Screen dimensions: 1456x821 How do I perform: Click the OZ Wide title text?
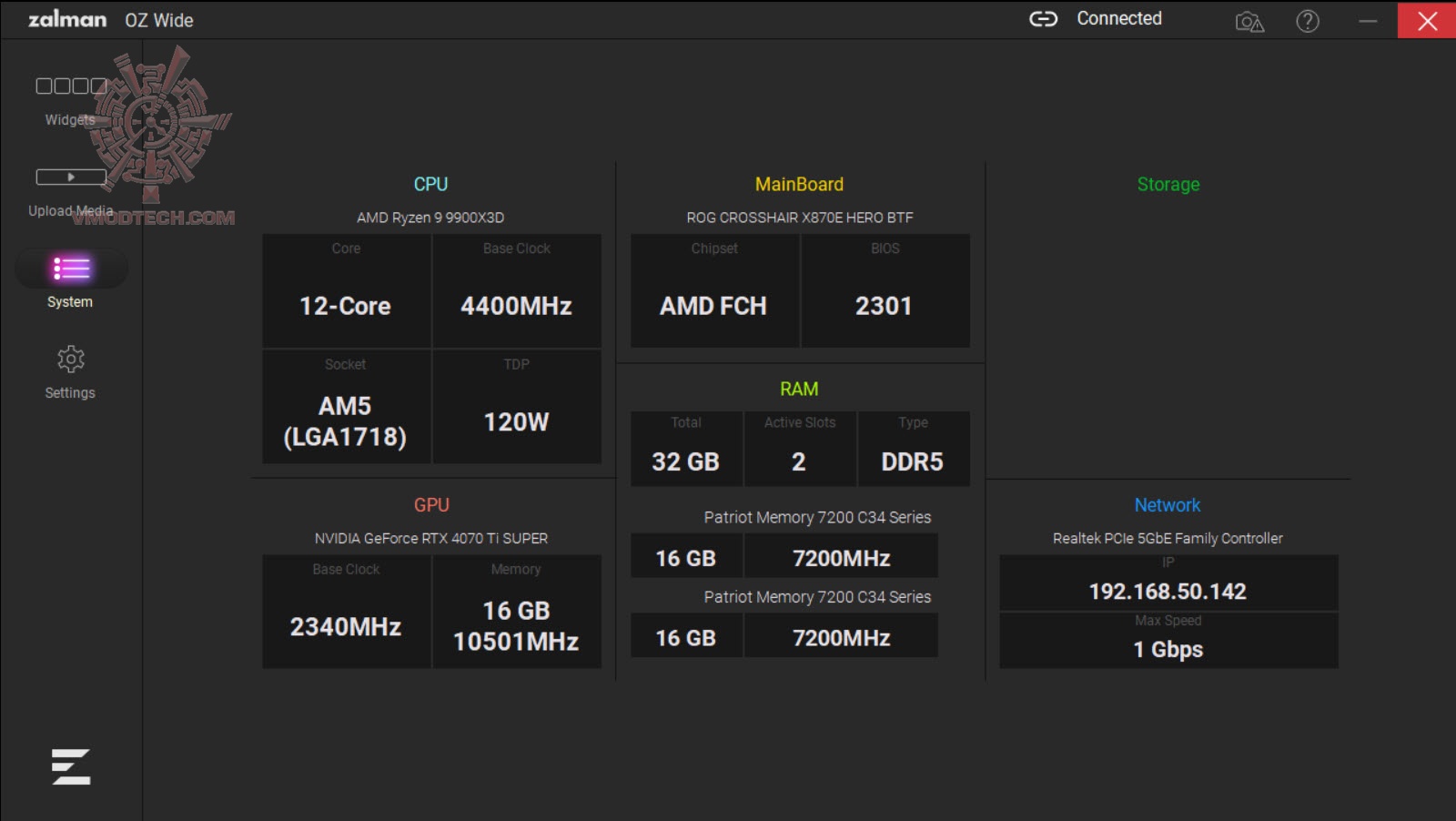[159, 20]
